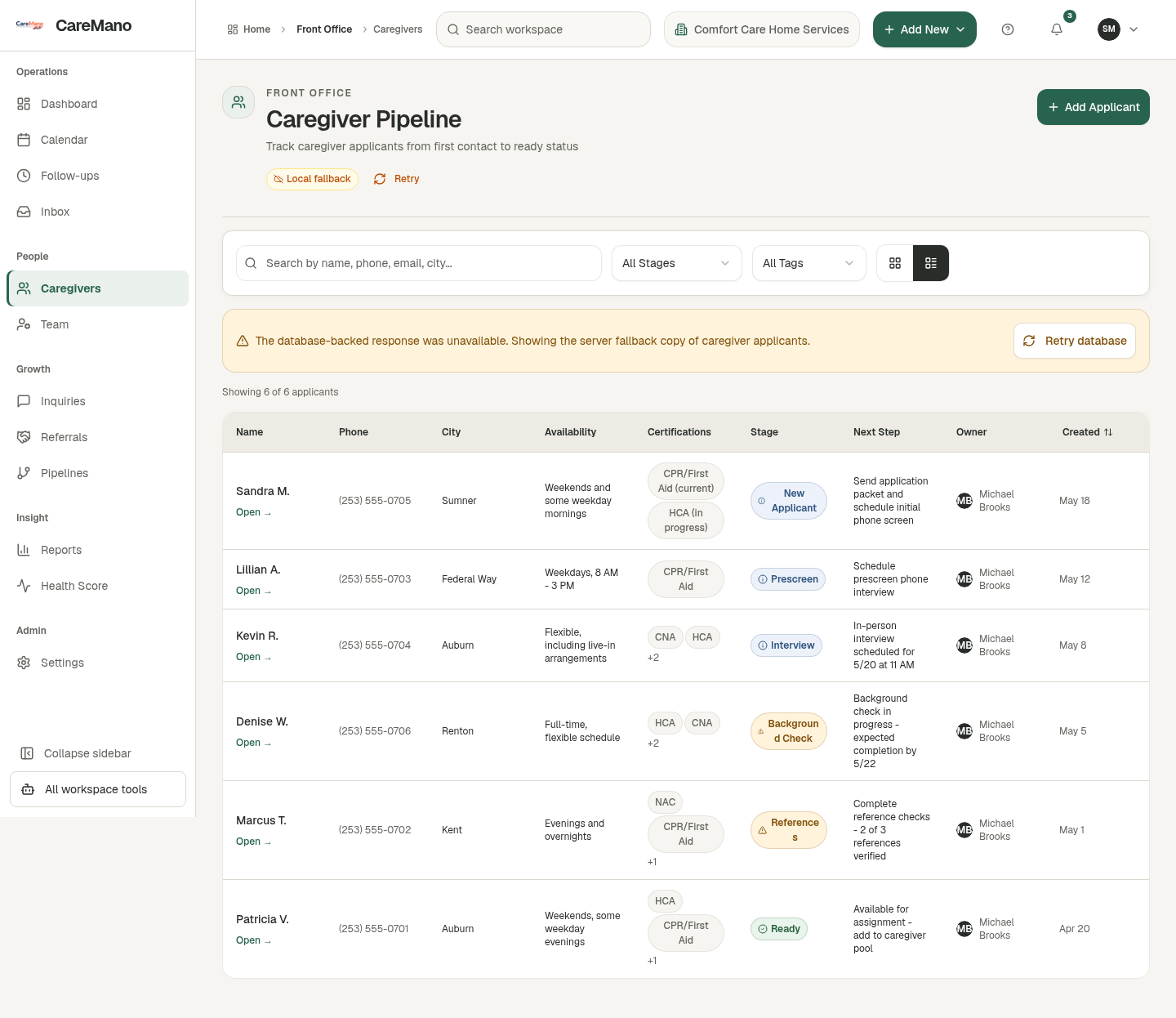Click Retry next to Local fallback
The width and height of the screenshot is (1176, 1018).
pyautogui.click(x=396, y=179)
